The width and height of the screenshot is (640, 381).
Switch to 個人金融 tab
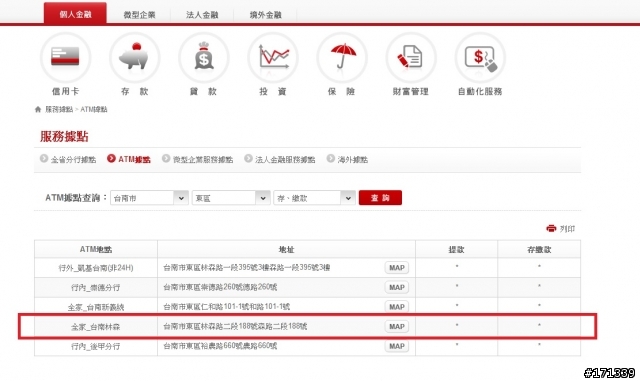(x=76, y=14)
